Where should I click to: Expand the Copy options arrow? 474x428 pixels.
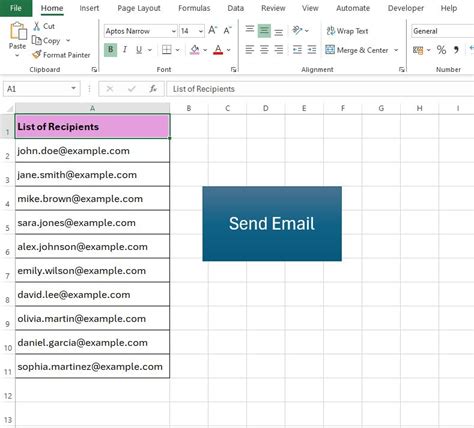pos(68,40)
